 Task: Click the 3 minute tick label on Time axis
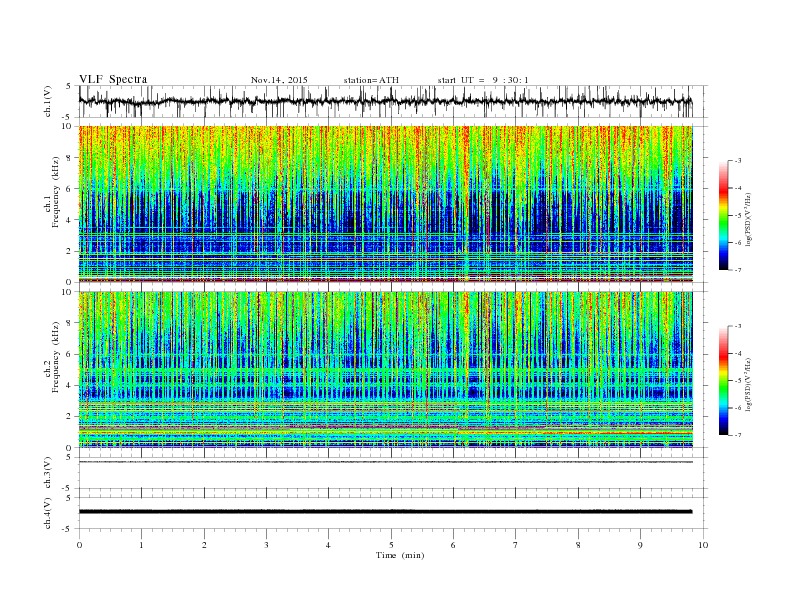(266, 545)
